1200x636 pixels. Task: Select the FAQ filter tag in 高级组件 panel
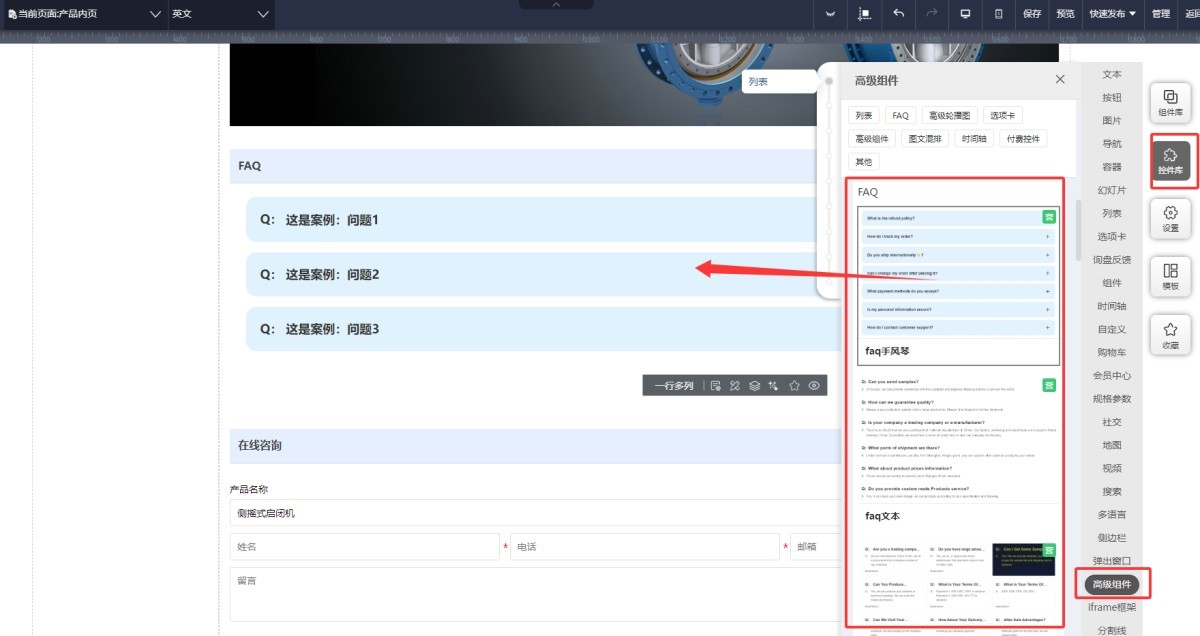coord(900,116)
